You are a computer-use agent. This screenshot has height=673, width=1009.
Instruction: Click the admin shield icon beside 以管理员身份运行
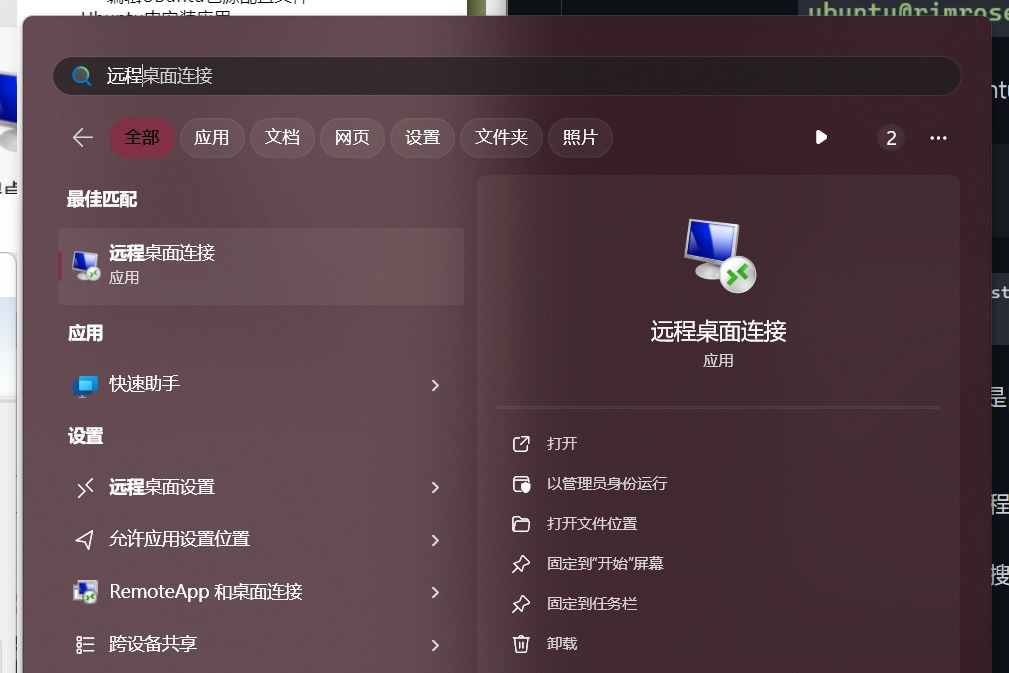pos(521,484)
